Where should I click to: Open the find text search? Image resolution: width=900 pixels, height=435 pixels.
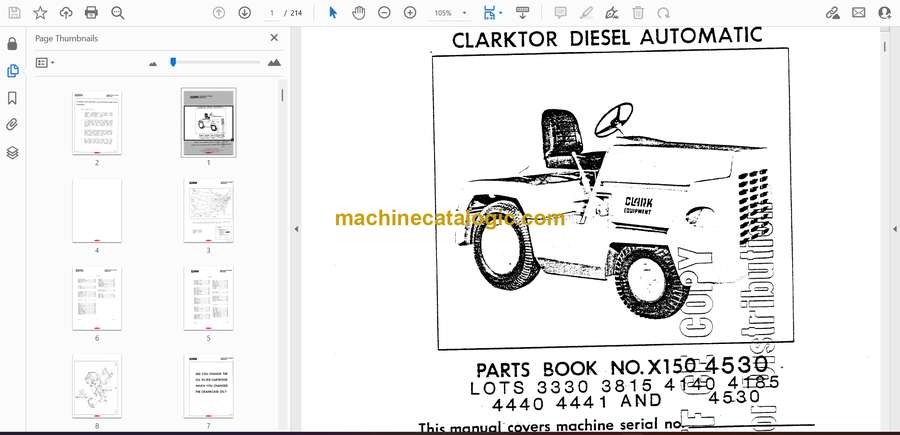coord(118,13)
